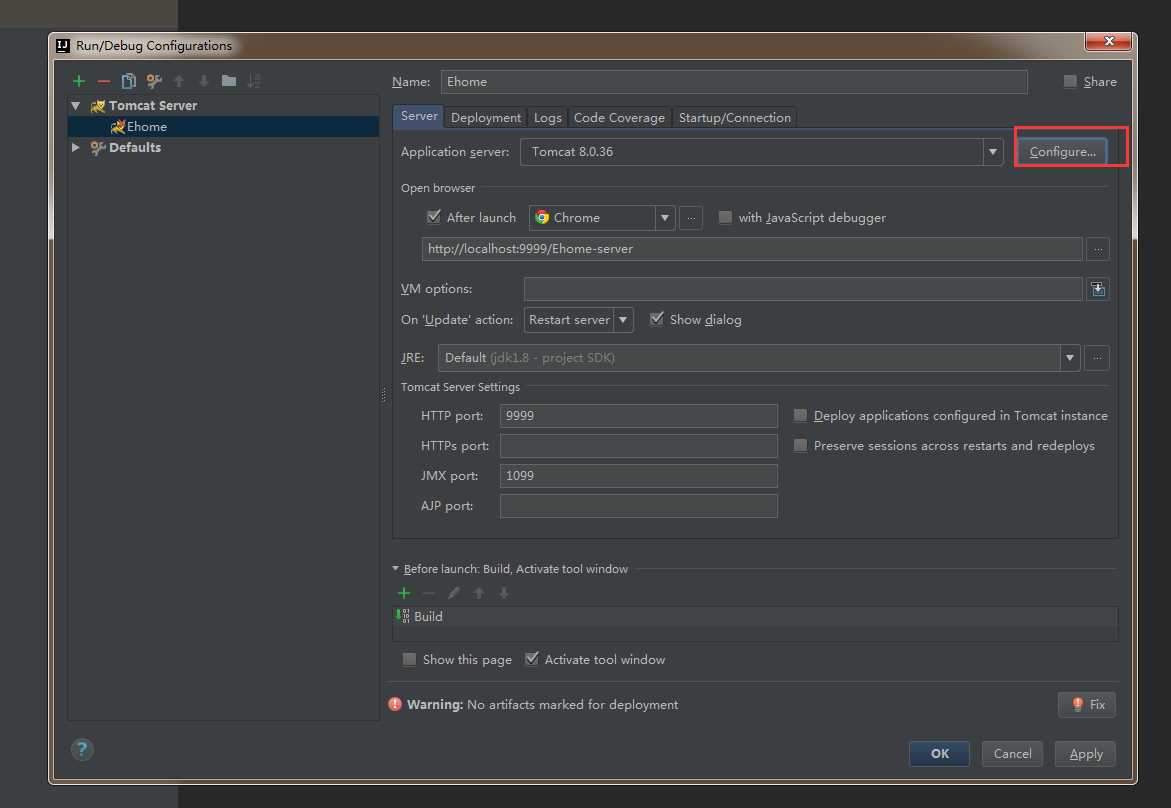1171x808 pixels.
Task: Expand the Defaults tree node
Action: [75, 148]
